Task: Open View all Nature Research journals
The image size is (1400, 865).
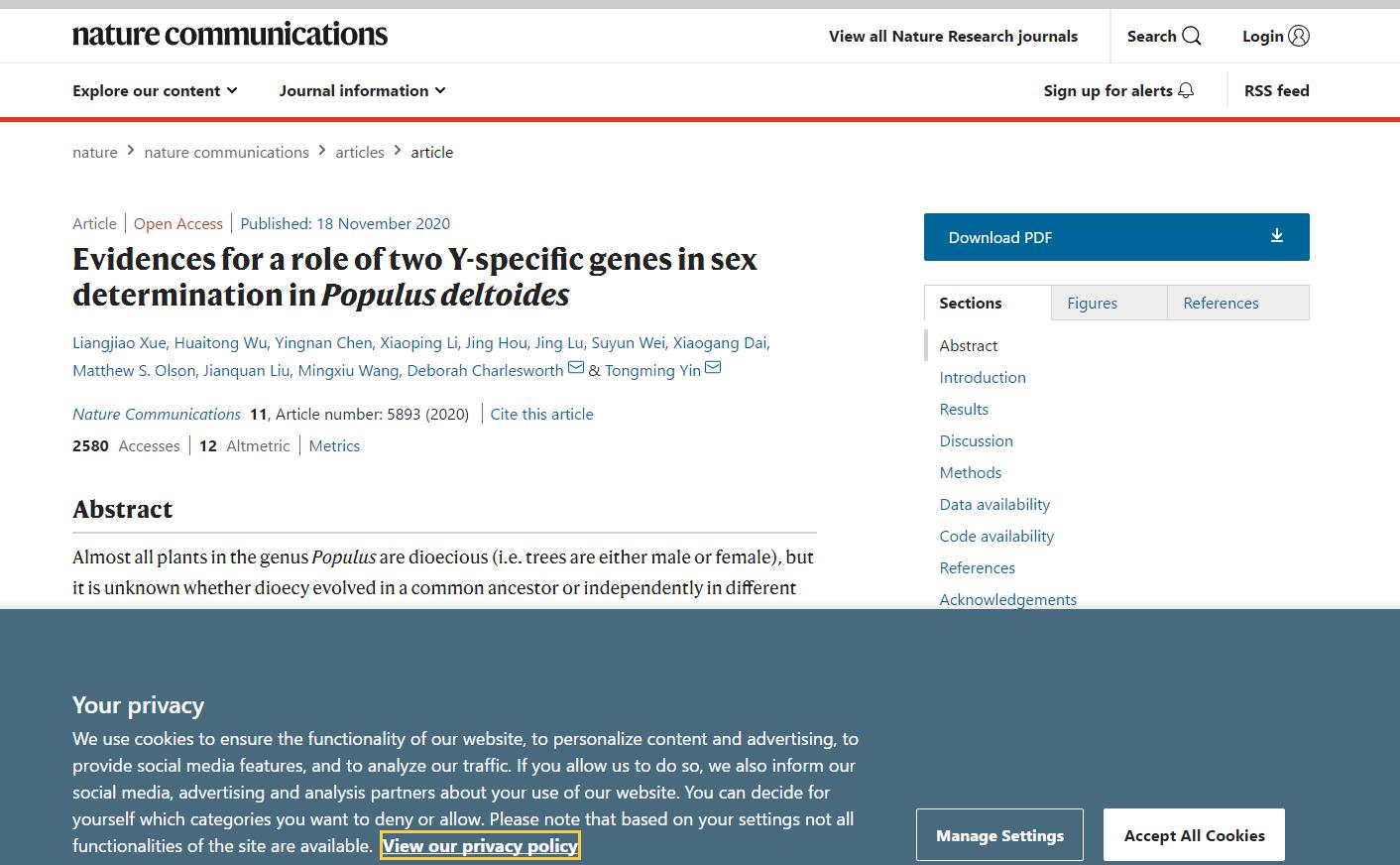Action: 953,37
